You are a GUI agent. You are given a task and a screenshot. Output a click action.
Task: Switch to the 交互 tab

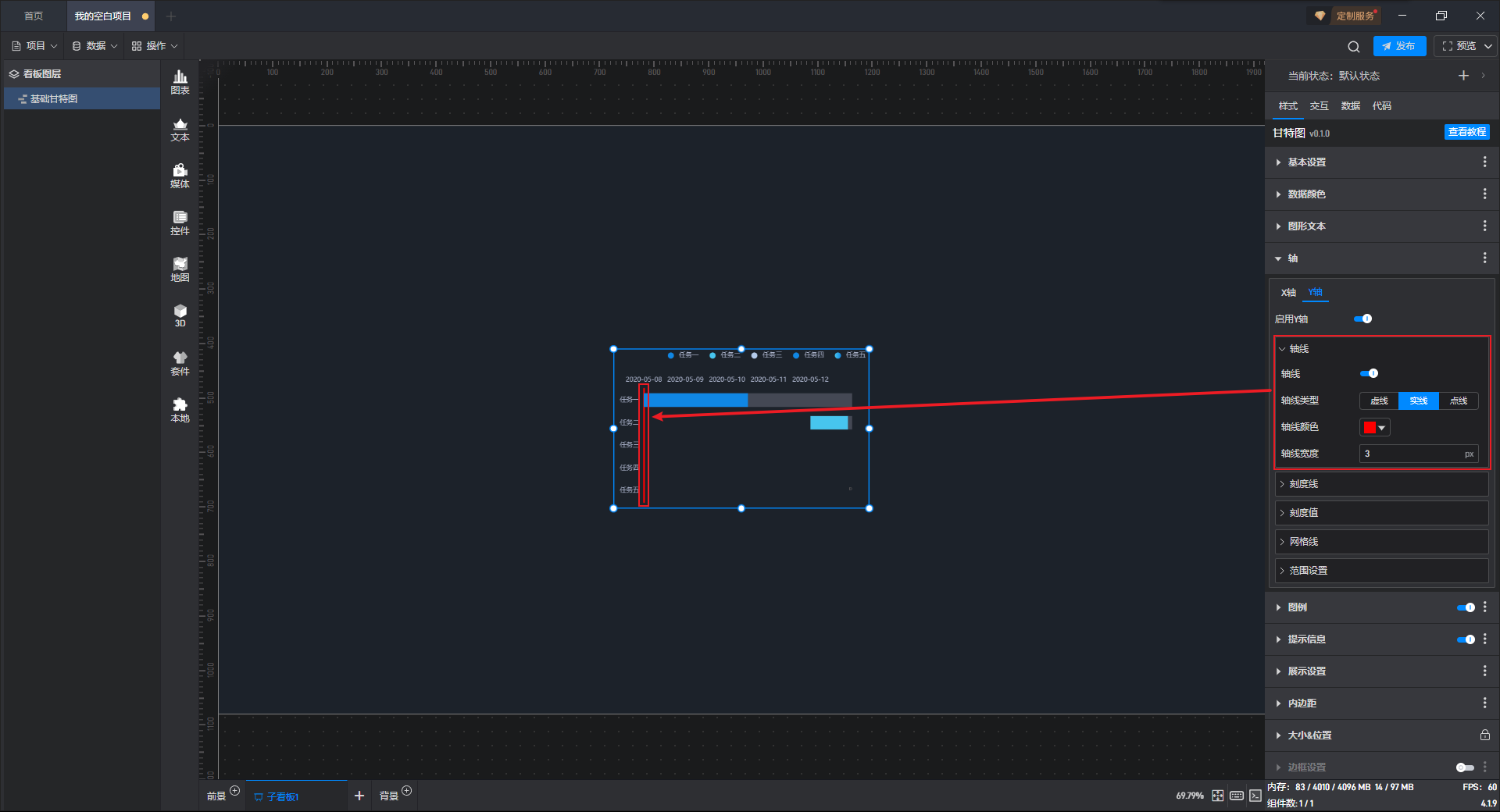(x=1319, y=105)
